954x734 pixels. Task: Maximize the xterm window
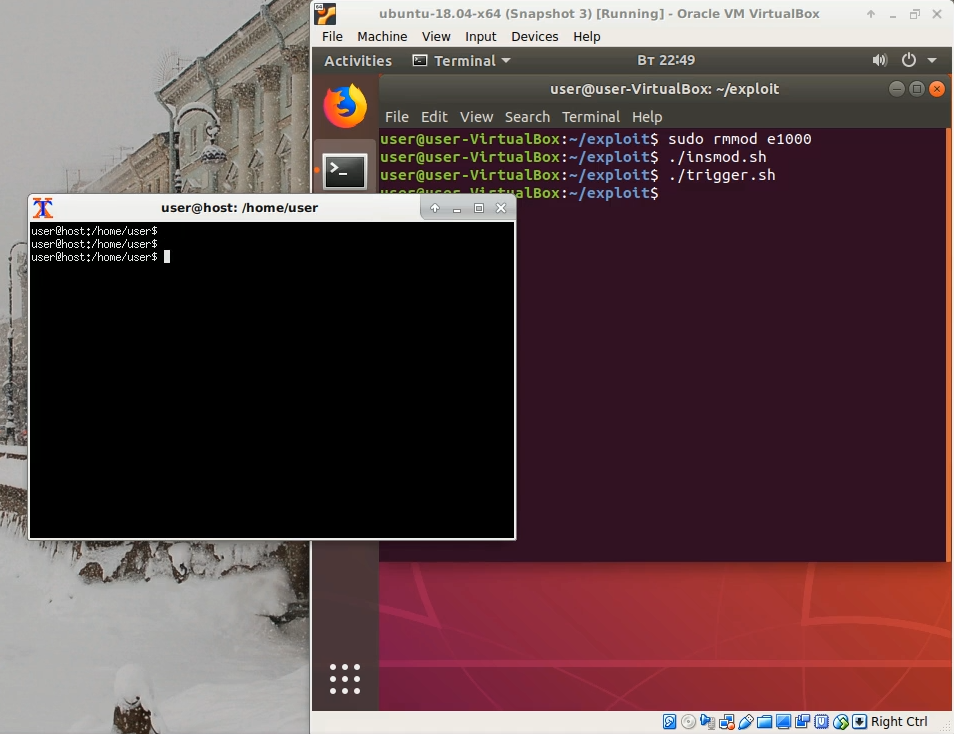point(479,208)
